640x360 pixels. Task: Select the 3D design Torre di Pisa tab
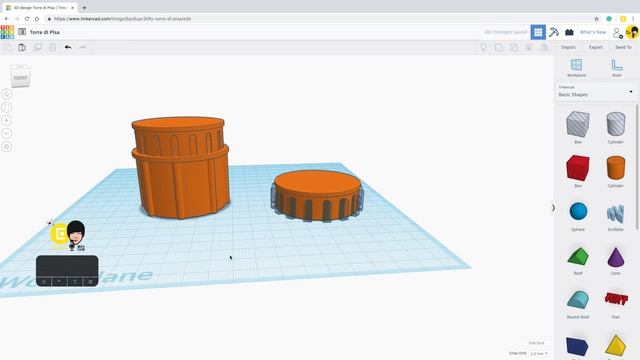[40, 8]
